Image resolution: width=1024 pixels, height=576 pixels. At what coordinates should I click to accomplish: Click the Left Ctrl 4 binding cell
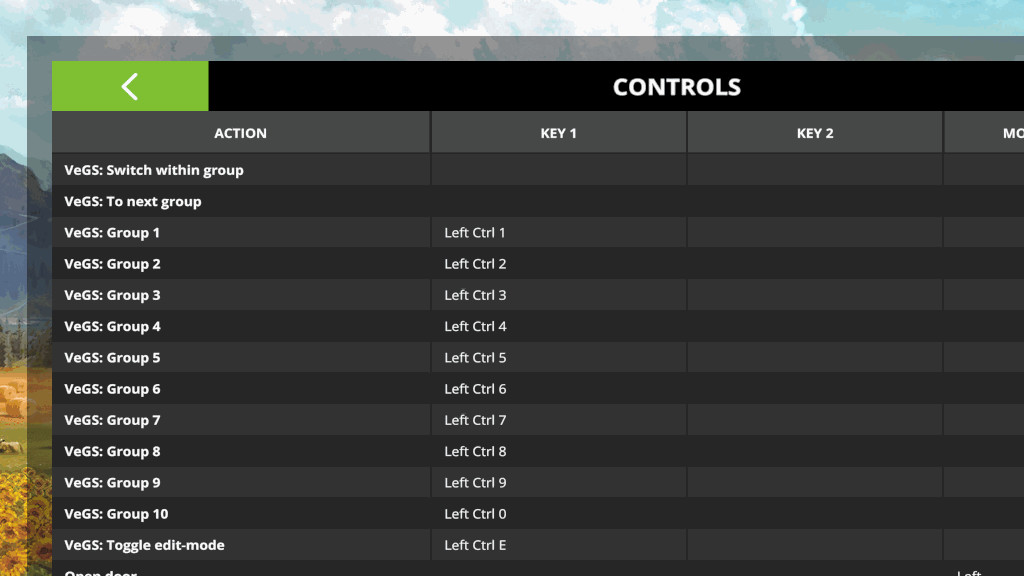pos(558,326)
